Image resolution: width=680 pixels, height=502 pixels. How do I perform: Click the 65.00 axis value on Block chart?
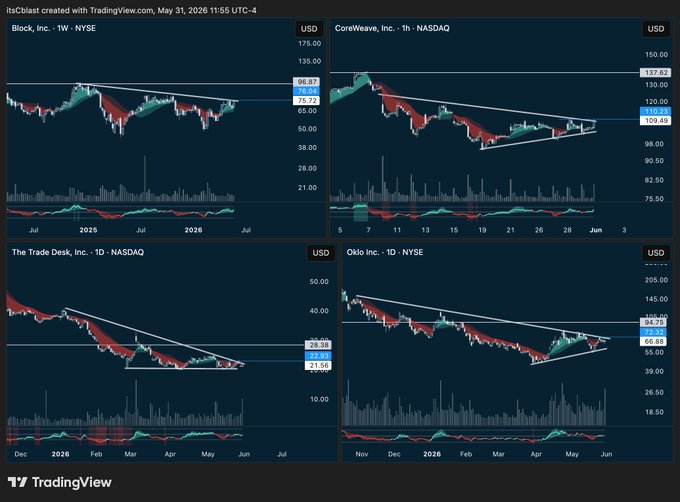(307, 111)
